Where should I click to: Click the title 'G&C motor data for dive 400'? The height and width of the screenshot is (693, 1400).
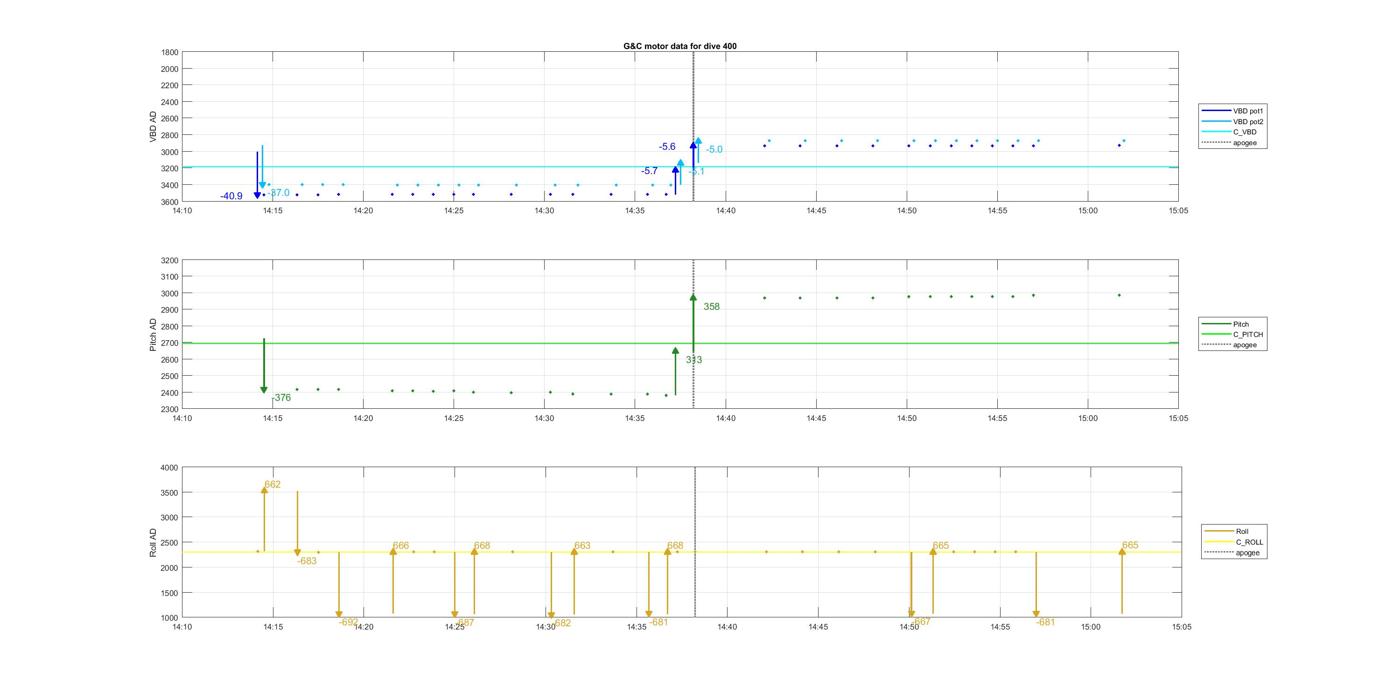coord(680,46)
